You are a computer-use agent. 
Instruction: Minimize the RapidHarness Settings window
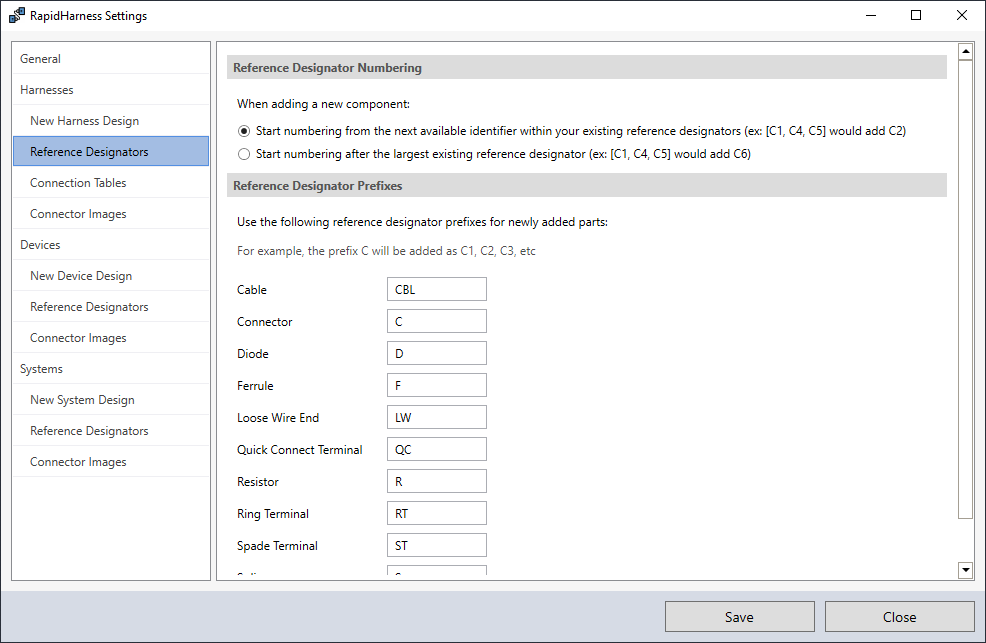coord(871,15)
